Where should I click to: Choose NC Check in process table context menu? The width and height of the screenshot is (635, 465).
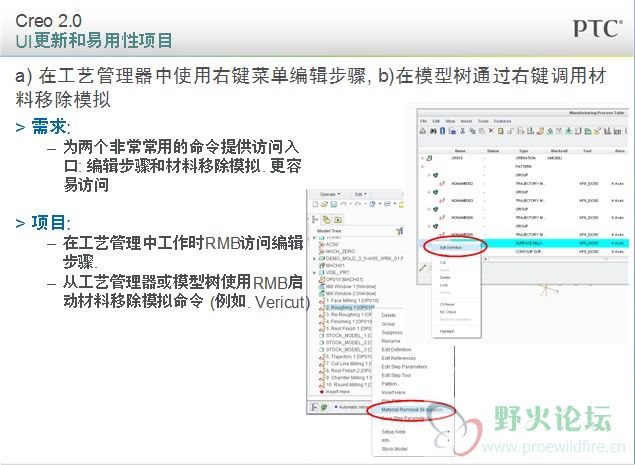[448, 312]
